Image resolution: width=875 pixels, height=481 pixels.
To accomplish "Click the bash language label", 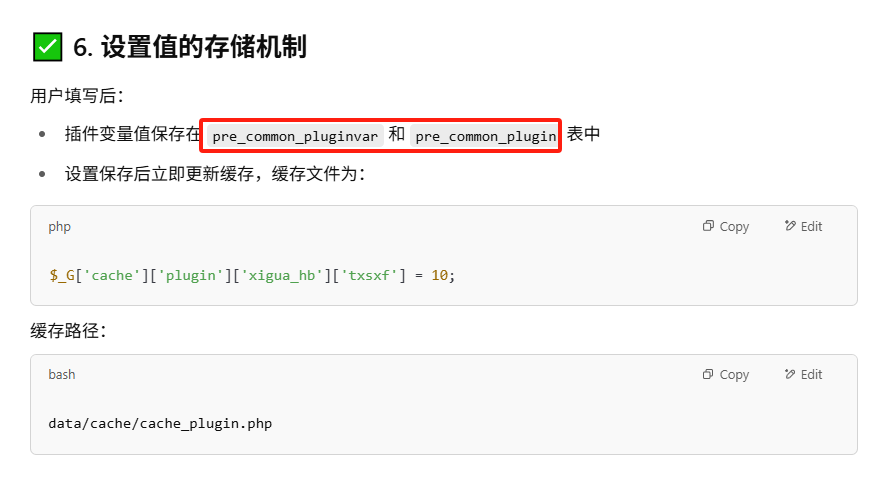I will [x=62, y=375].
